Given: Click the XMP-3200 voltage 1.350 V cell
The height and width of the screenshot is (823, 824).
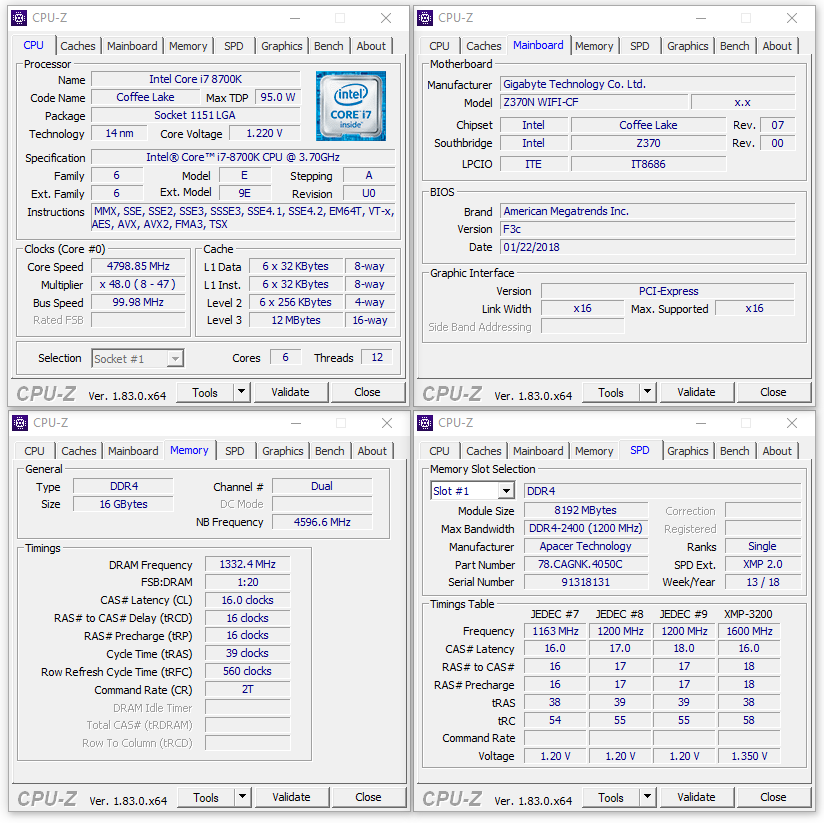Looking at the screenshot, I should click(749, 756).
